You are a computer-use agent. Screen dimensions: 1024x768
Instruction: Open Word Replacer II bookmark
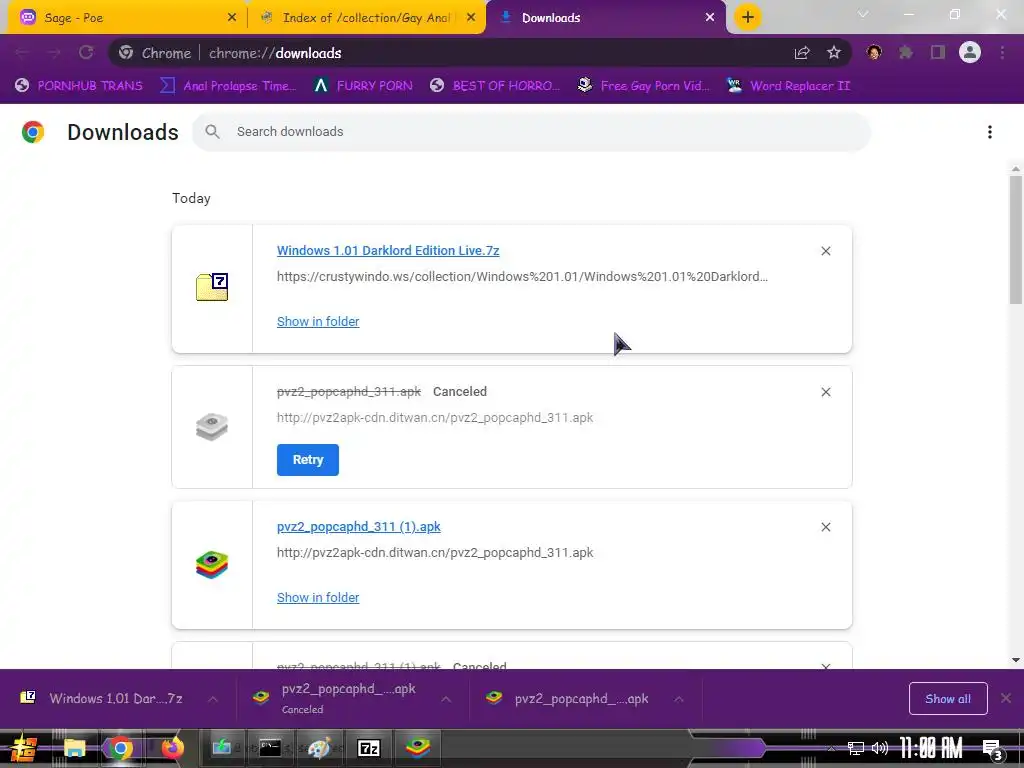pyautogui.click(x=789, y=86)
